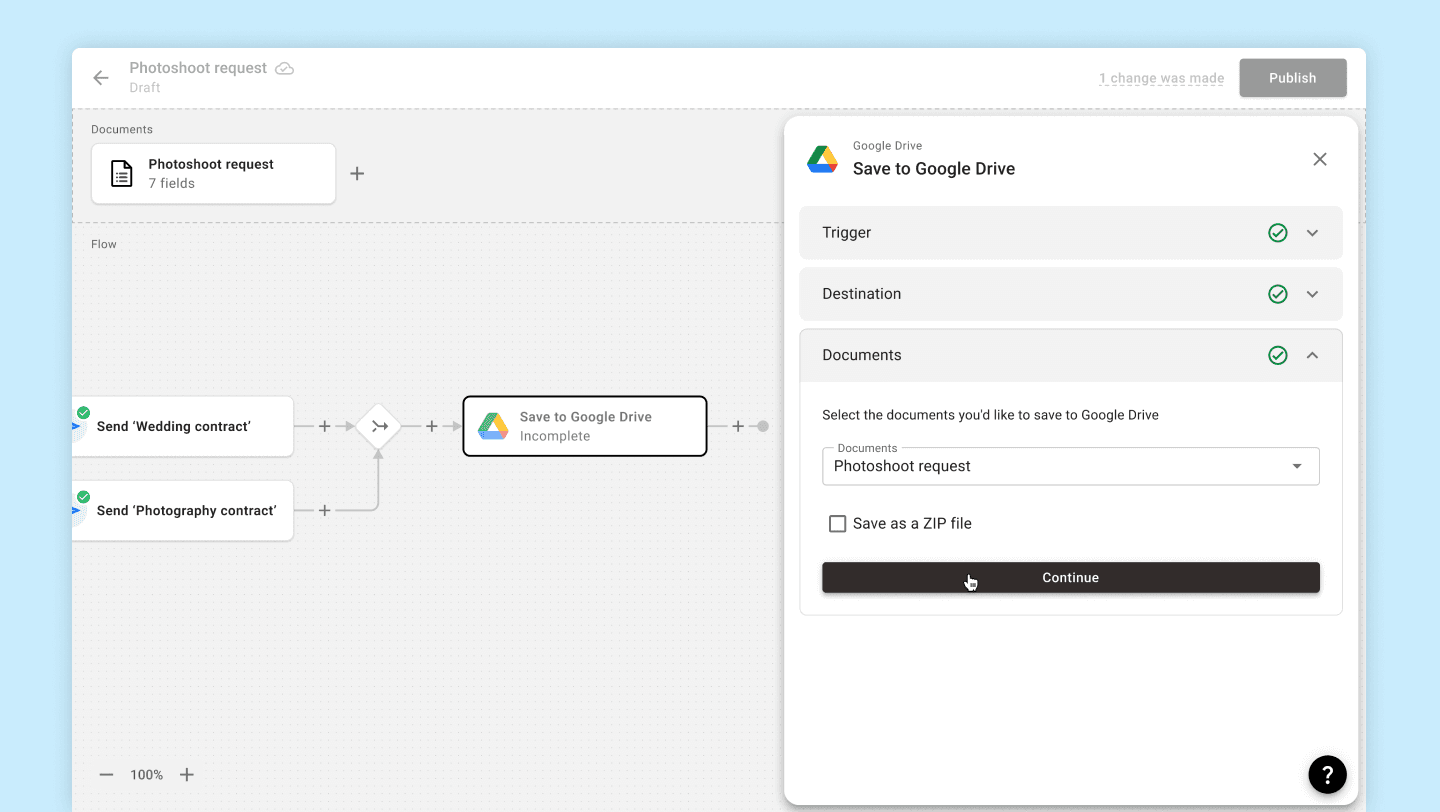Image resolution: width=1440 pixels, height=812 pixels.
Task: Select the Send 'Photography contract' step
Action: coord(182,510)
